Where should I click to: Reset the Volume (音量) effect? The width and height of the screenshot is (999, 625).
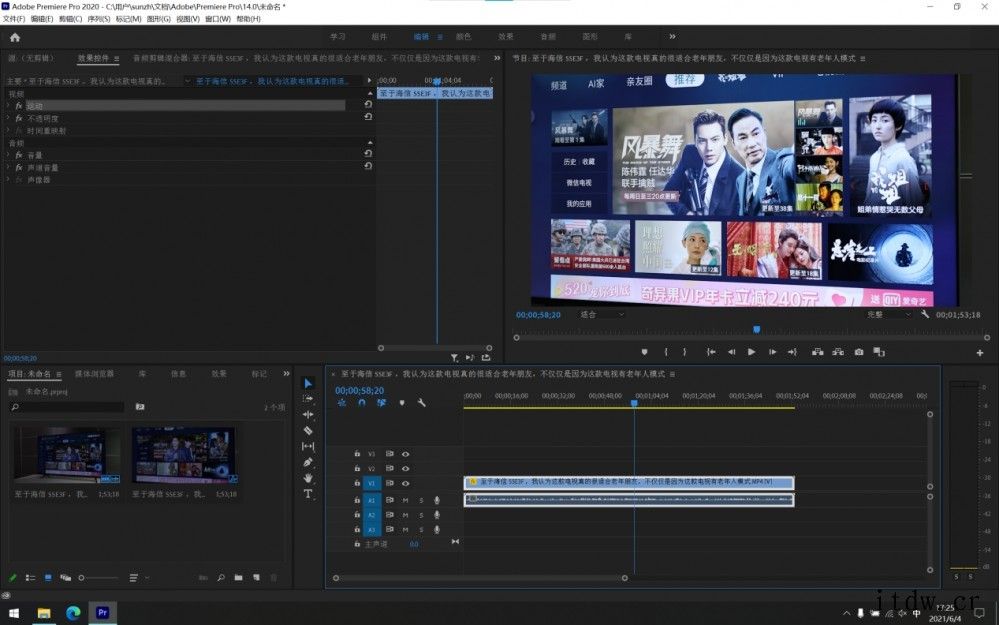pyautogui.click(x=368, y=154)
